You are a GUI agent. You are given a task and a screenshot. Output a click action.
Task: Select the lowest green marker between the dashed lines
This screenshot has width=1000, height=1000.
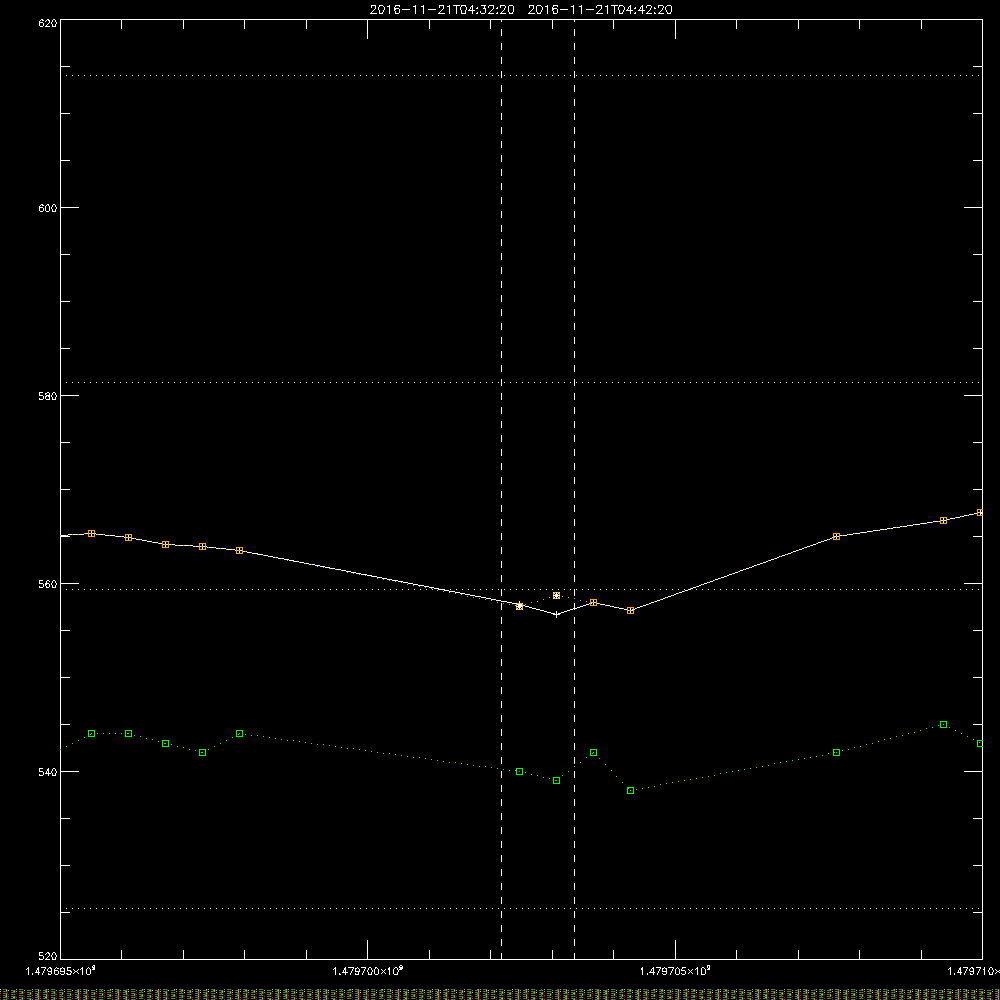557,781
